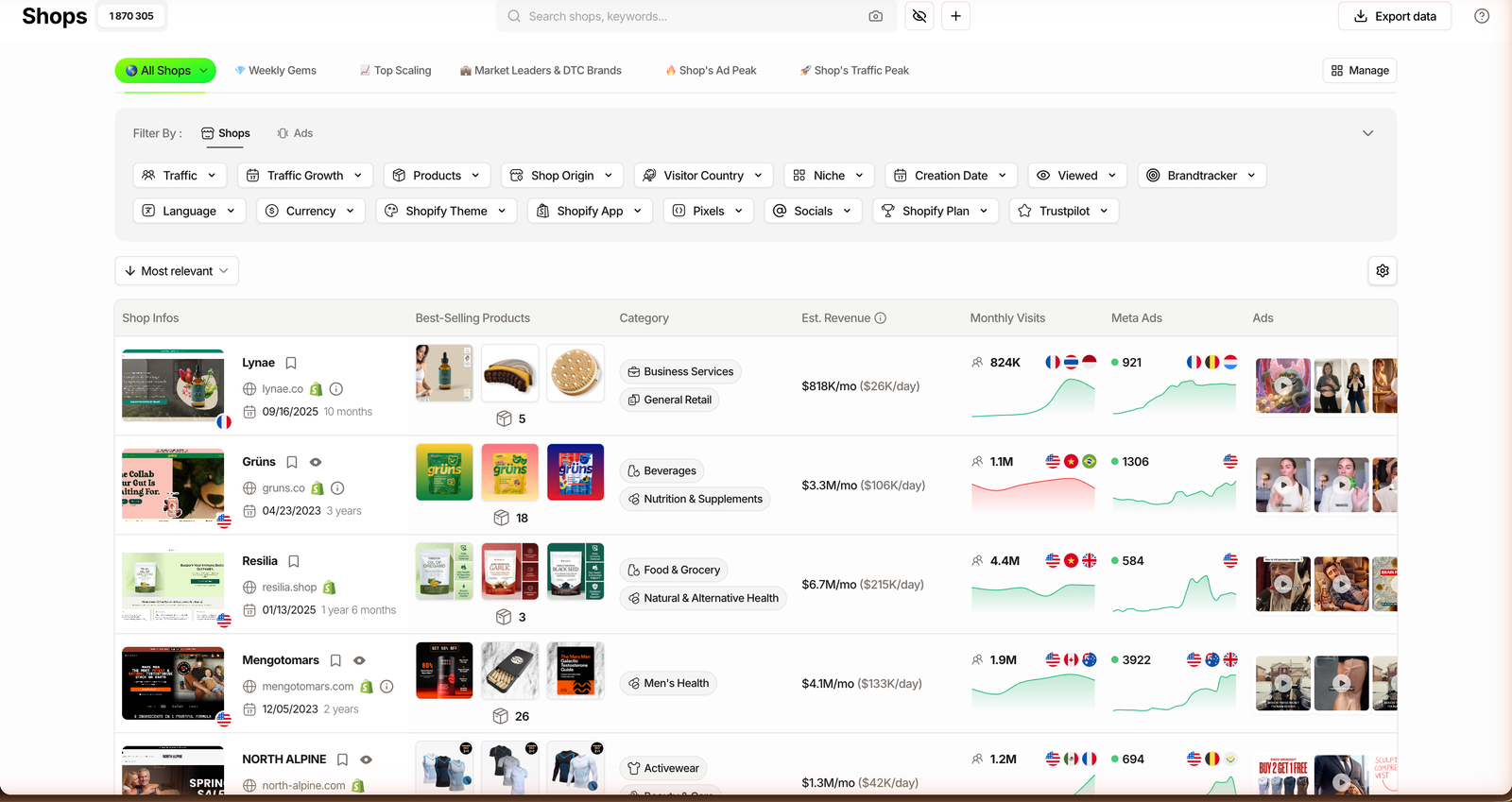This screenshot has height=802, width=1512.
Task: Open Market Leaders & DTC Brands tab
Action: pyautogui.click(x=541, y=71)
